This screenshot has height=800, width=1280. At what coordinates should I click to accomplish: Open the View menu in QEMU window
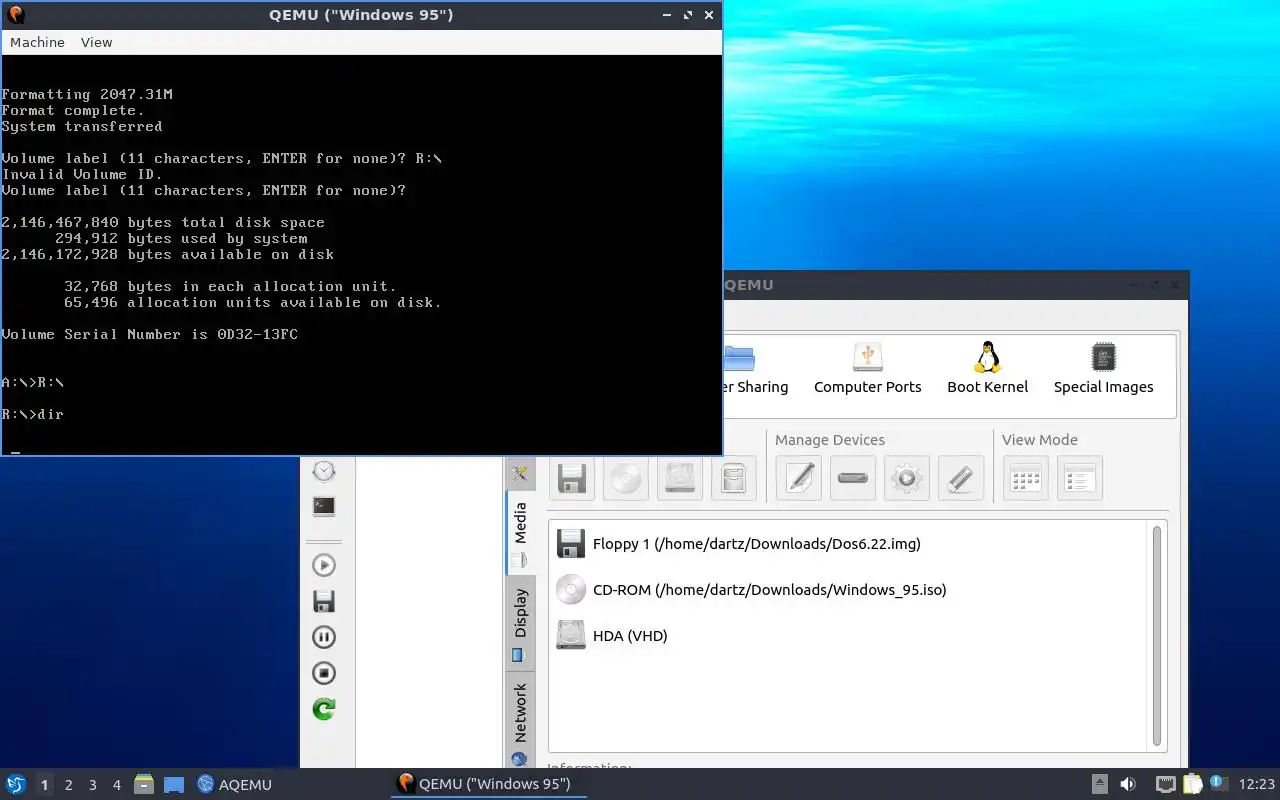pyautogui.click(x=96, y=42)
